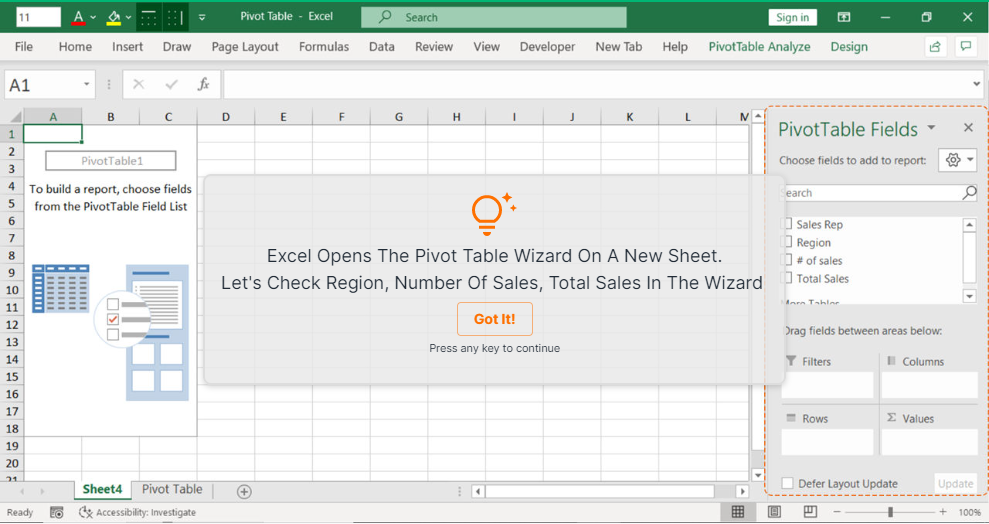Image resolution: width=989 pixels, height=524 pixels.
Task: Click the Name Box showing A1
Action: tap(42, 84)
